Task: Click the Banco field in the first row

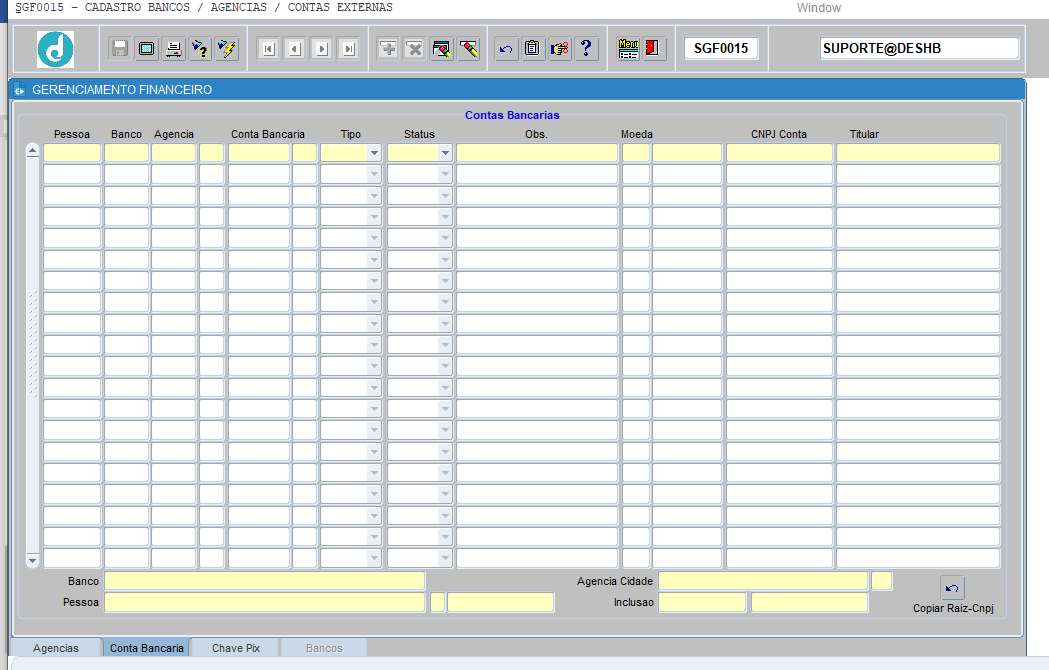Action: coord(126,153)
